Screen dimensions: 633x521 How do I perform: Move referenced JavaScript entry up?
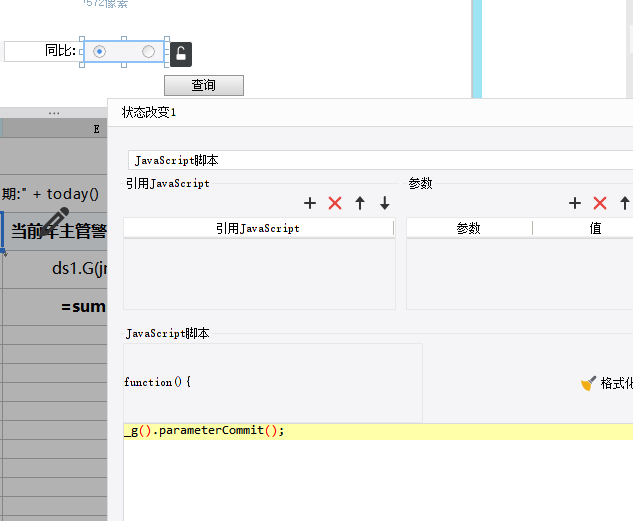360,203
